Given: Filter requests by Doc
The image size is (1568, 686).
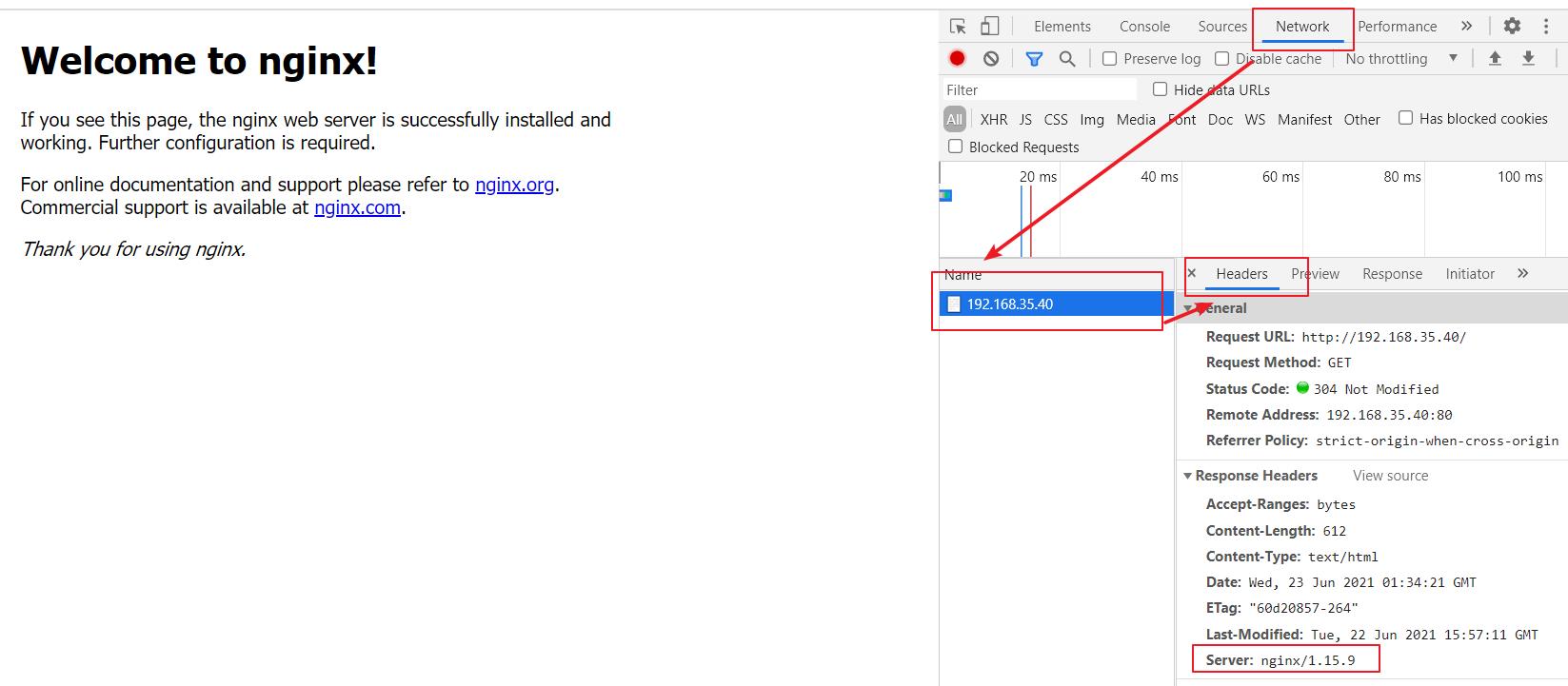Looking at the screenshot, I should pyautogui.click(x=1220, y=119).
